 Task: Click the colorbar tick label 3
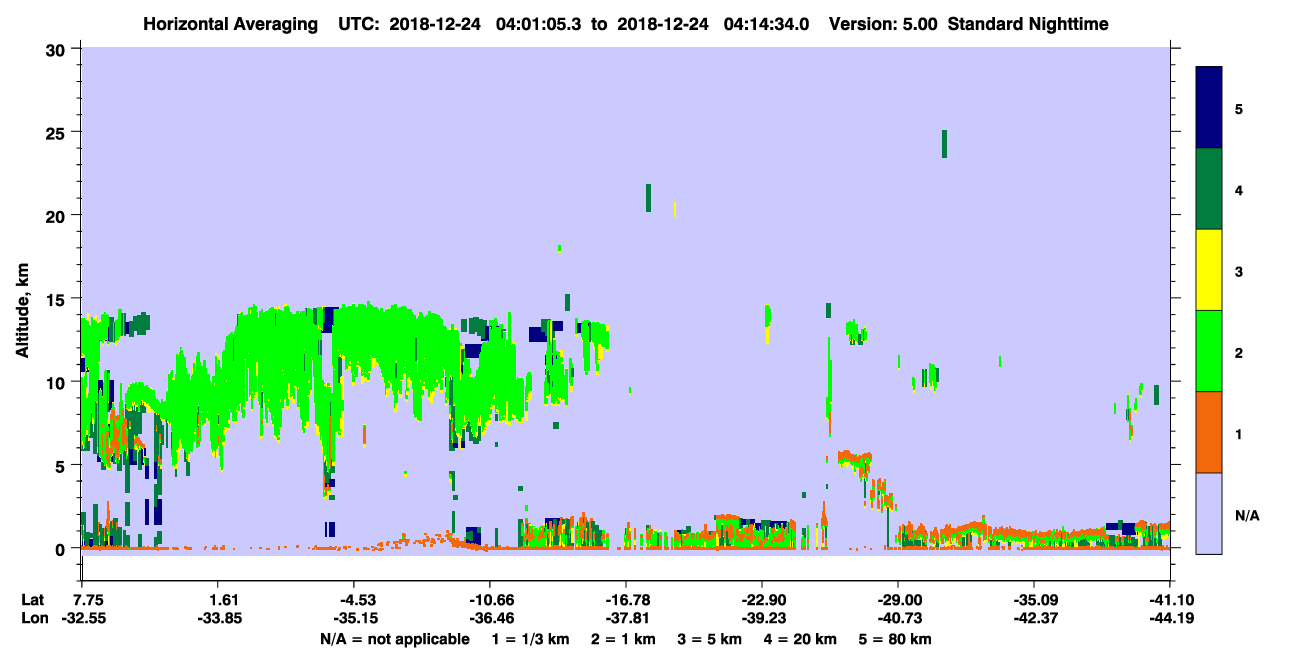[1239, 272]
